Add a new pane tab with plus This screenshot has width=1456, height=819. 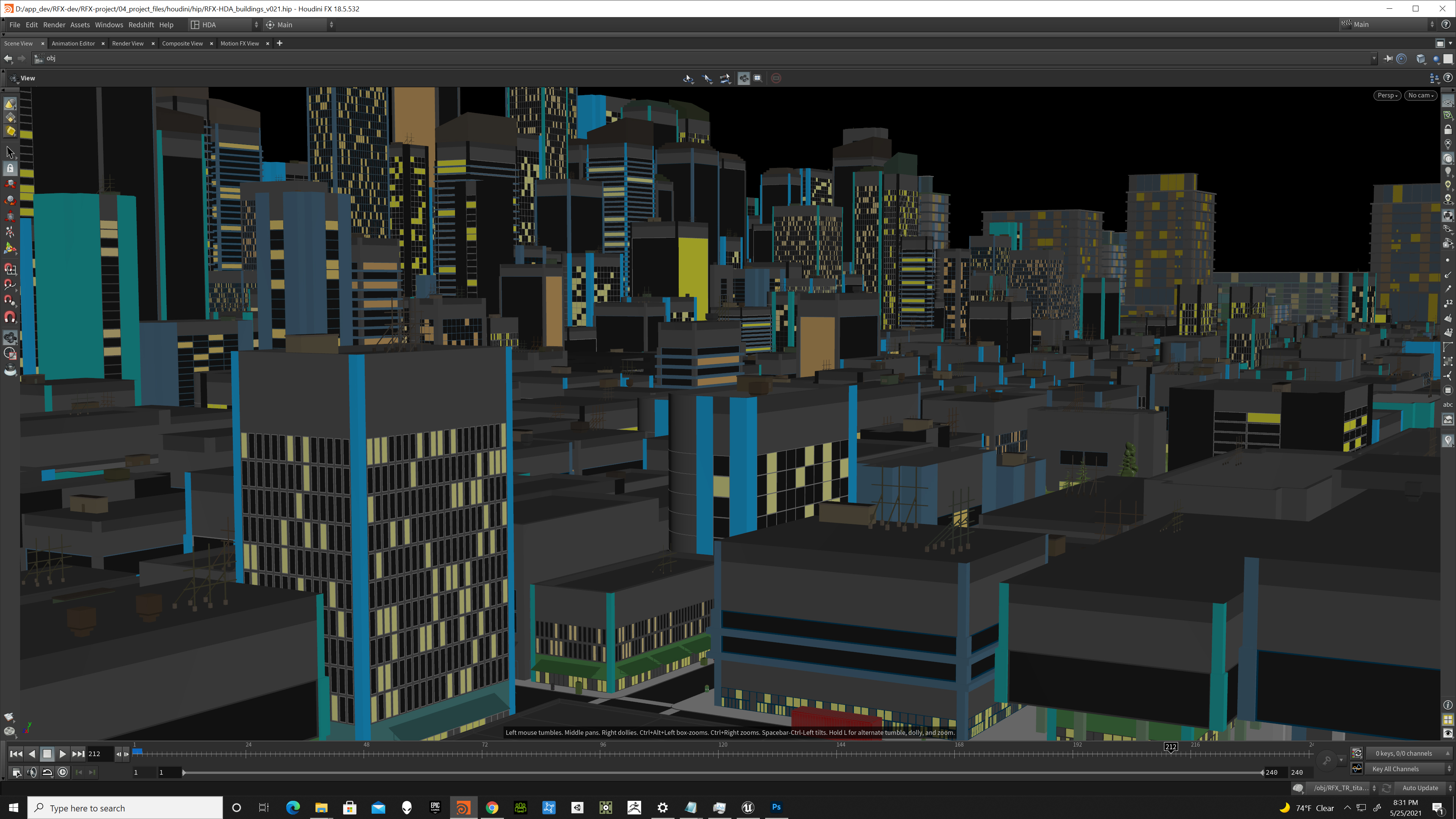click(x=279, y=44)
